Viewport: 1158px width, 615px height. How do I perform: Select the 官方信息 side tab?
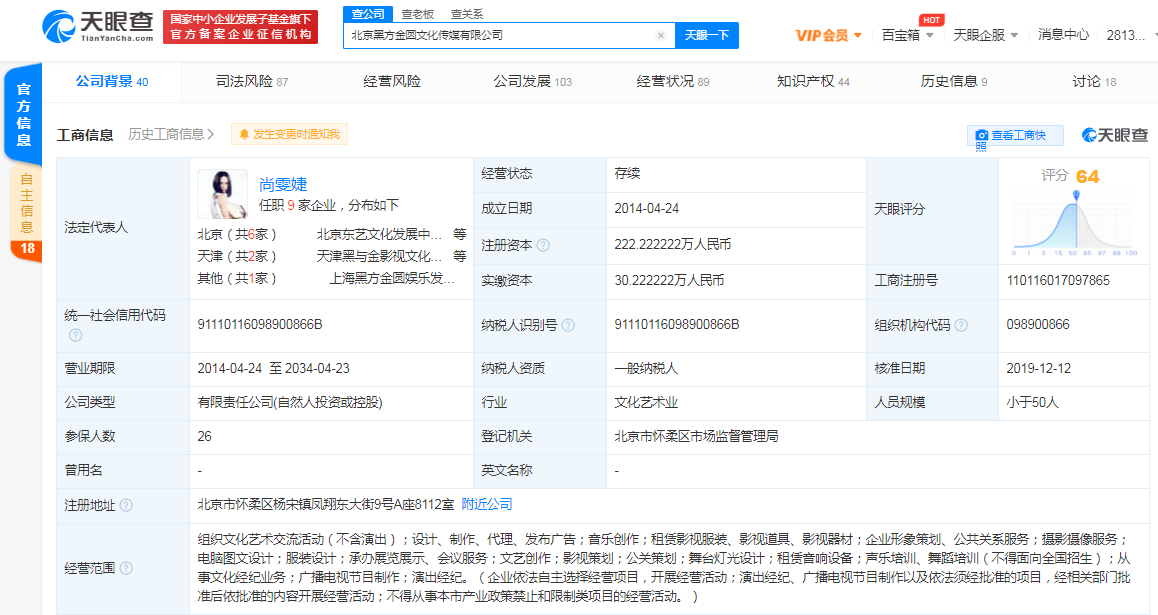pos(23,114)
